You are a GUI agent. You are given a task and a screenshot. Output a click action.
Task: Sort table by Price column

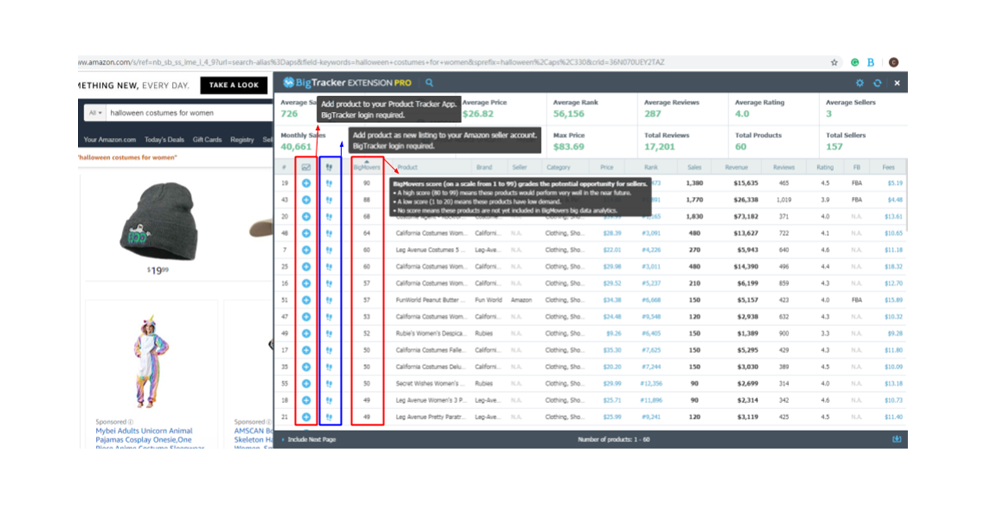coord(607,168)
